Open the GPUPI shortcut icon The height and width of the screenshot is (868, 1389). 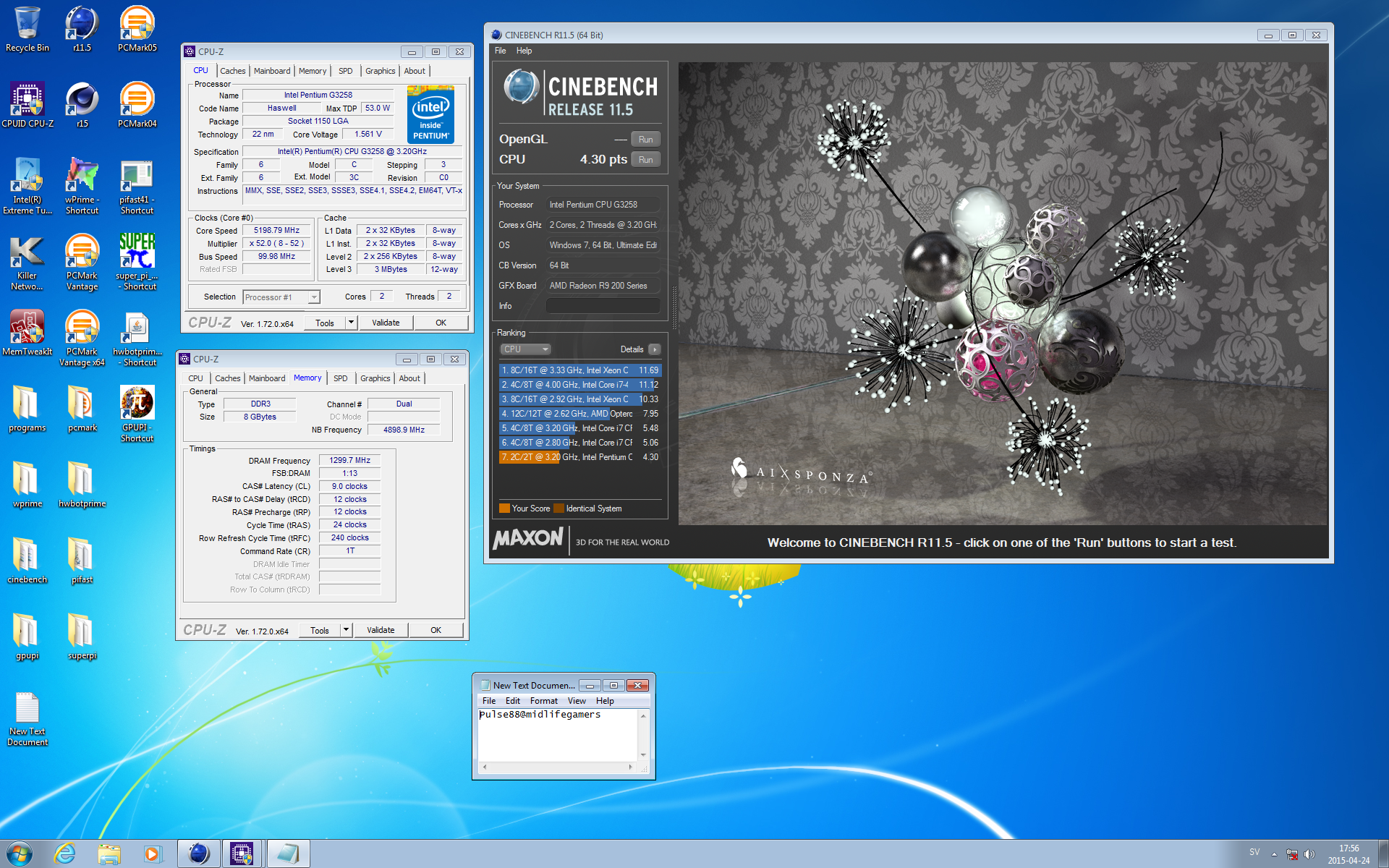137,414
